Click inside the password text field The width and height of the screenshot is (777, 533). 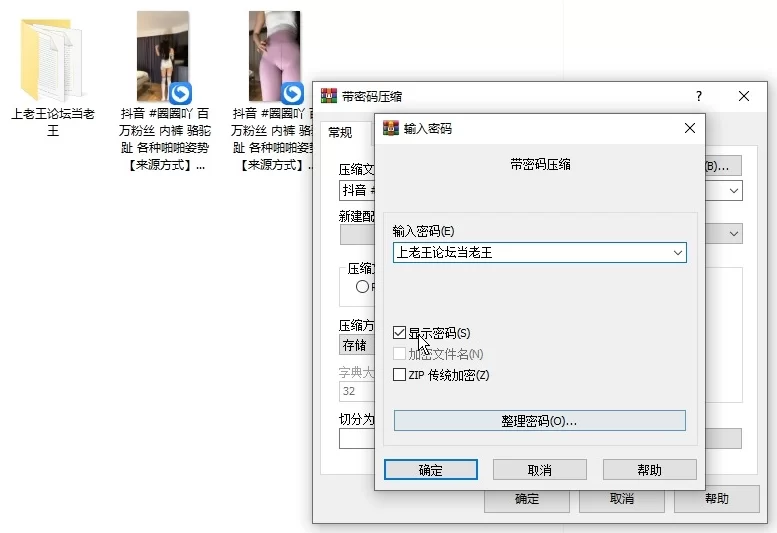tap(530, 254)
